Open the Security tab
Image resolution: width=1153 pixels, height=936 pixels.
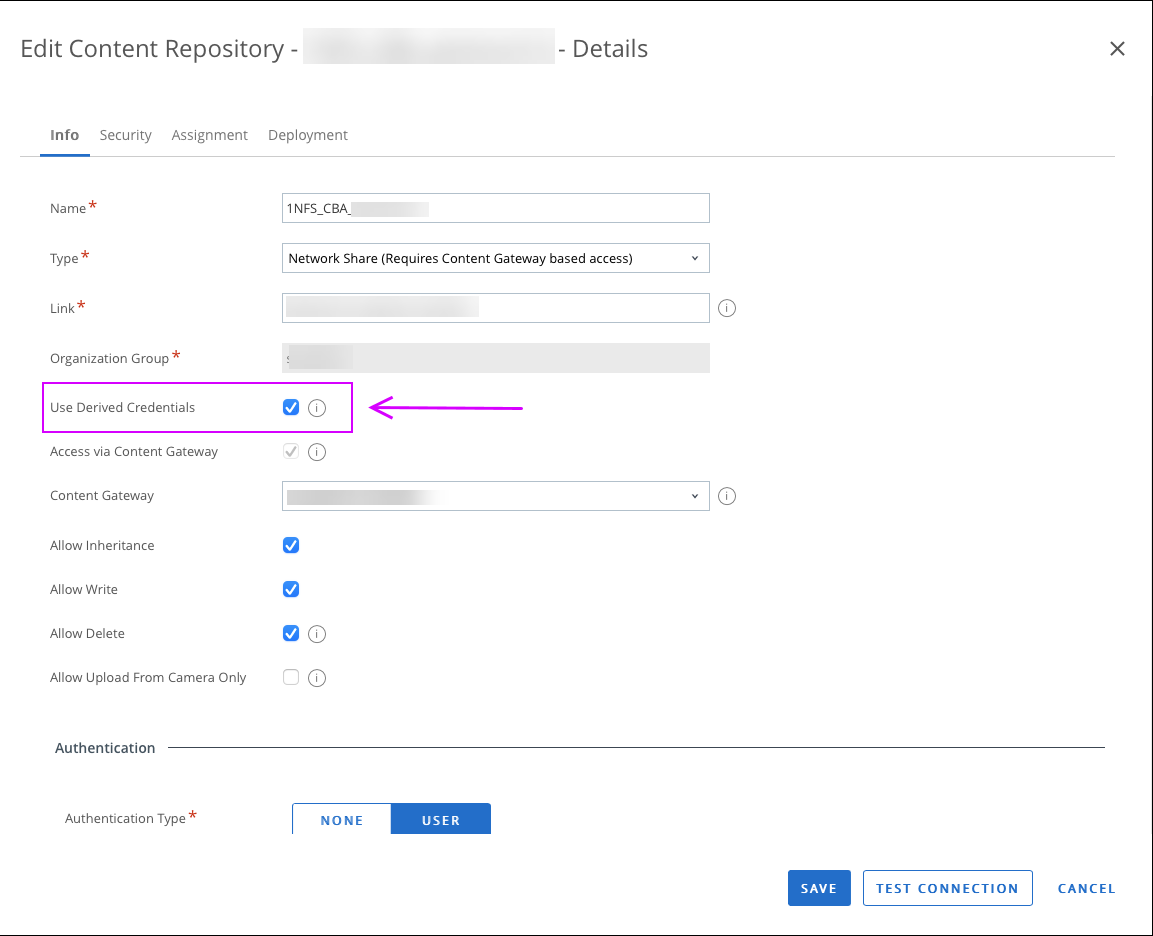click(x=126, y=135)
